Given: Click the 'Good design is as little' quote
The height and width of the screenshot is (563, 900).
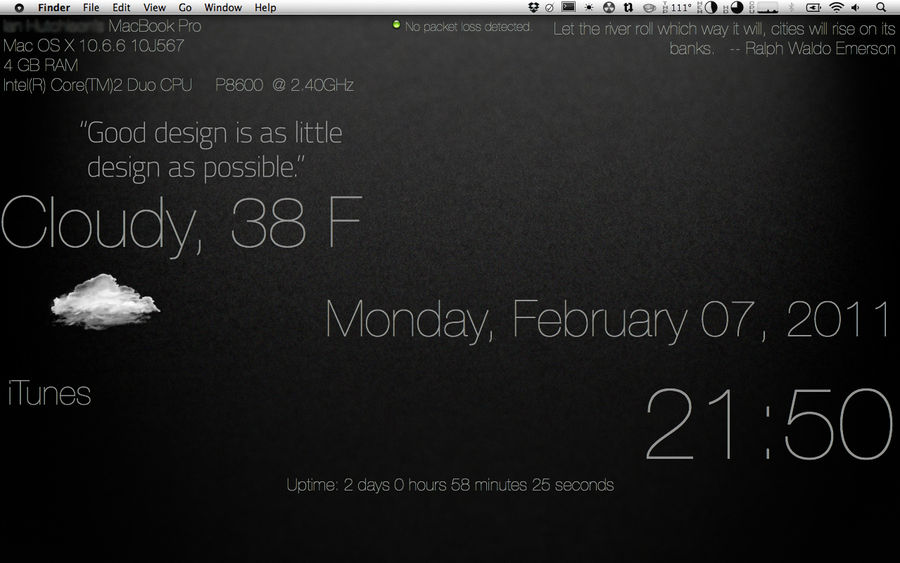Looking at the screenshot, I should [x=211, y=150].
